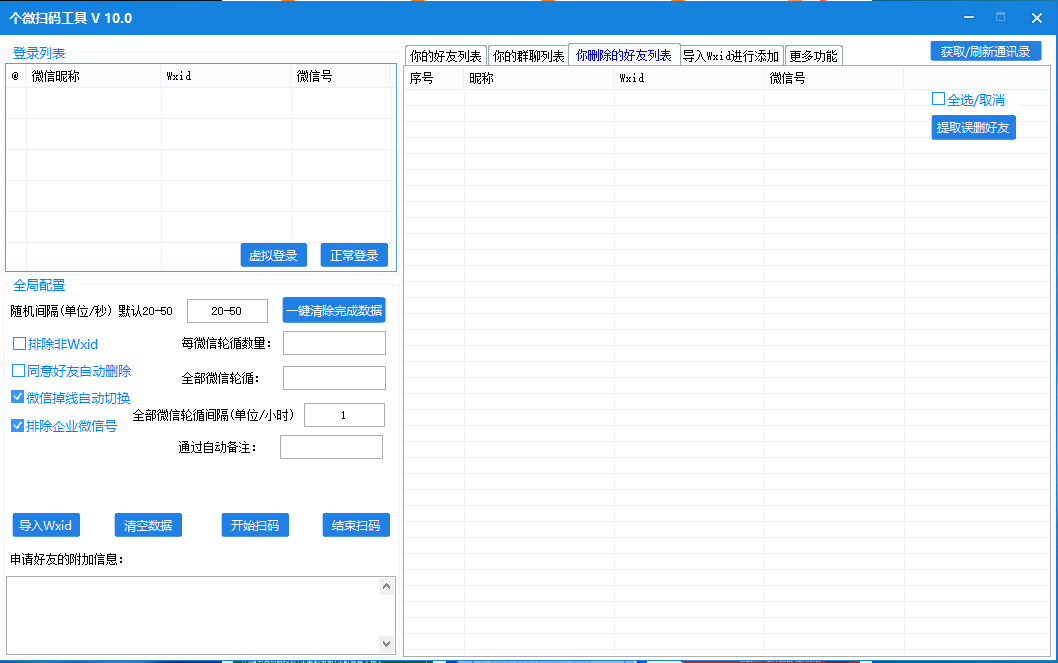1058x663 pixels.
Task: Click 导入Wxid button
Action: pyautogui.click(x=47, y=525)
